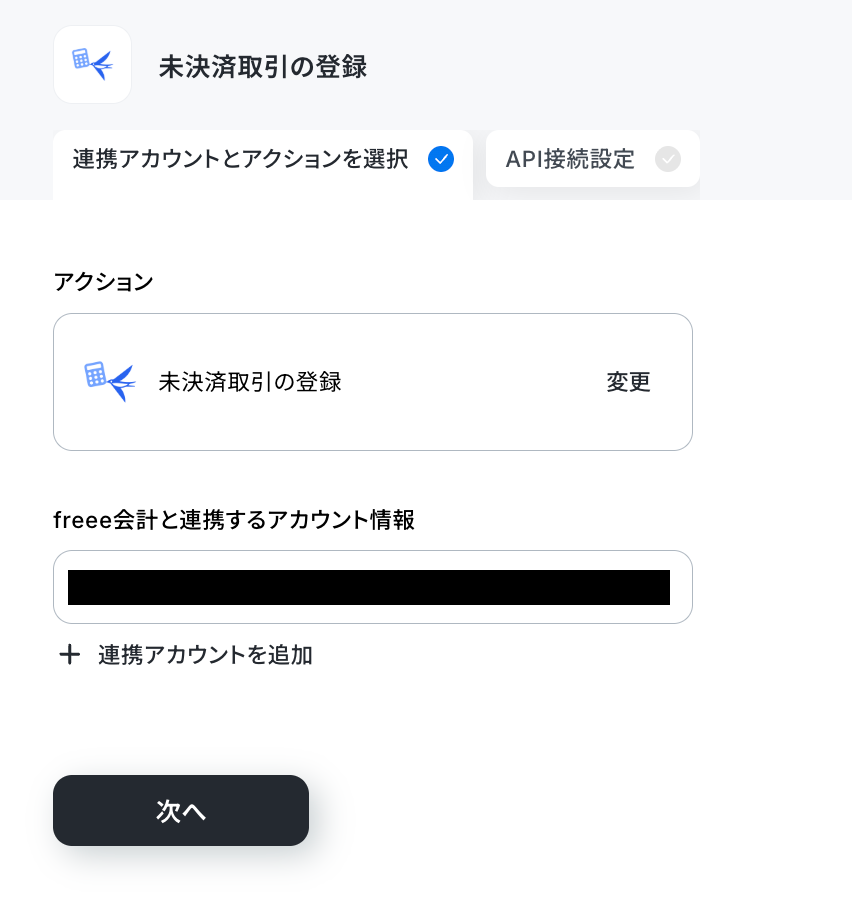The image size is (852, 902).
Task: Switch to the API接続設定 tab
Action: 593,159
